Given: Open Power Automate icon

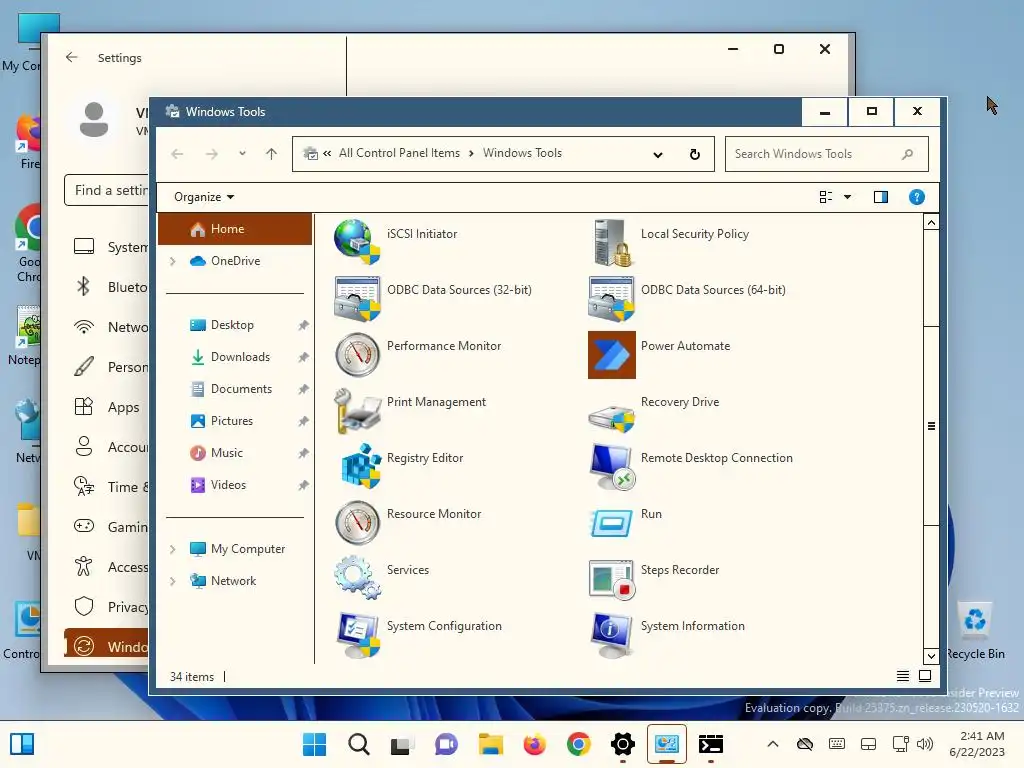Looking at the screenshot, I should click(x=611, y=355).
